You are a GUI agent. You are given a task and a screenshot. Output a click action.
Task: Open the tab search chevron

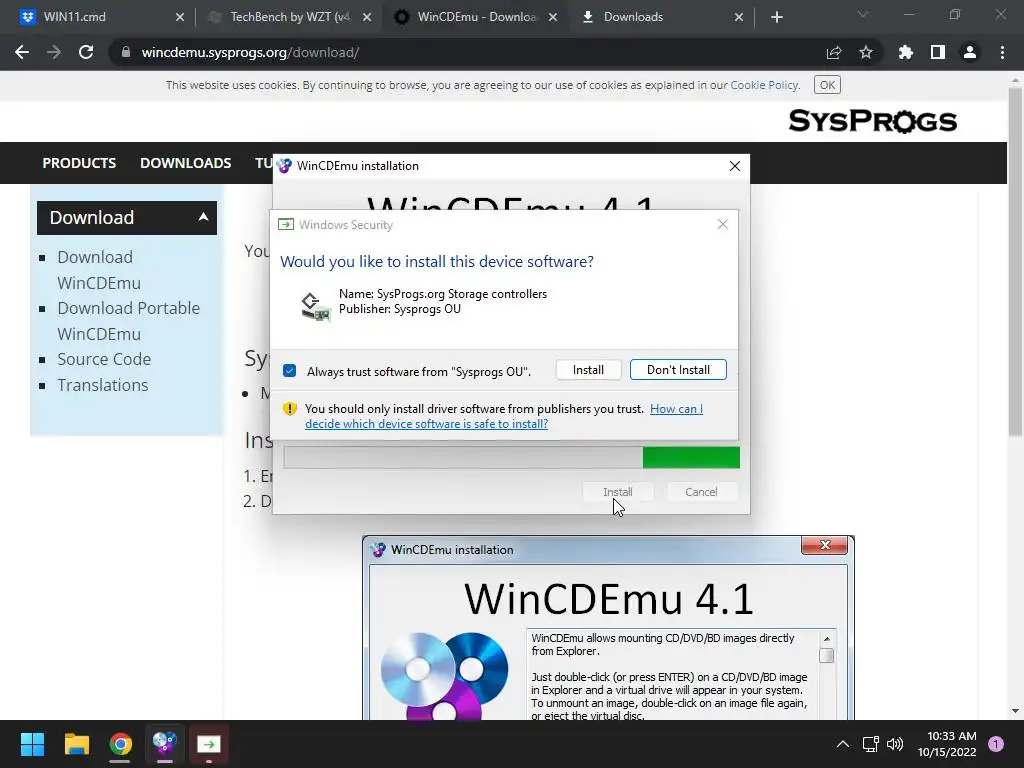pyautogui.click(x=863, y=14)
